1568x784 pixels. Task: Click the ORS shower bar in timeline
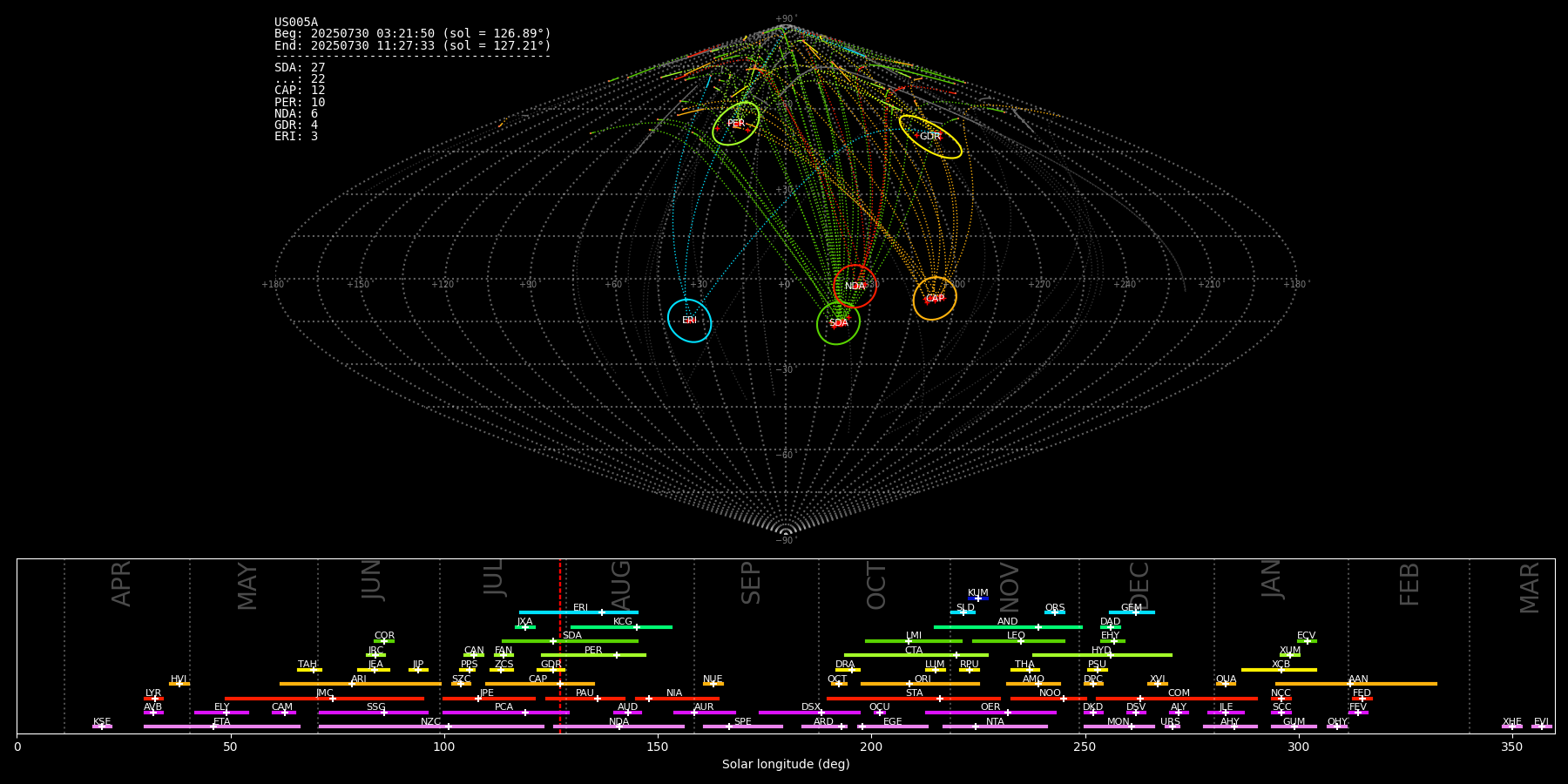point(1055,612)
